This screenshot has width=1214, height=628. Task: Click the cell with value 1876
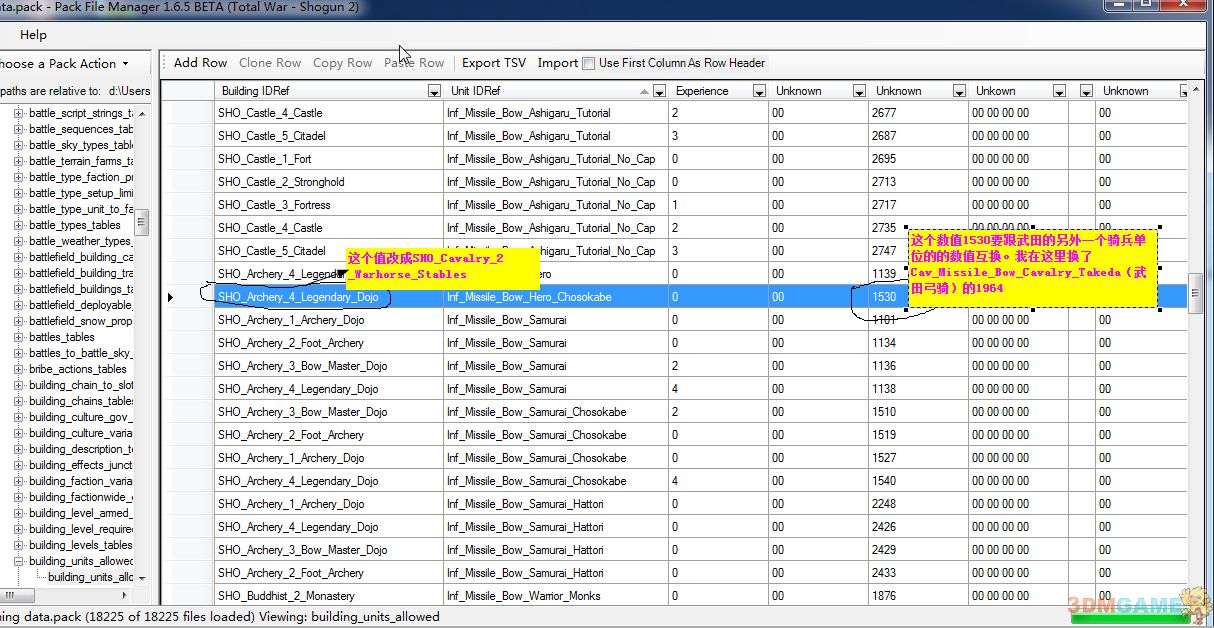(x=918, y=596)
